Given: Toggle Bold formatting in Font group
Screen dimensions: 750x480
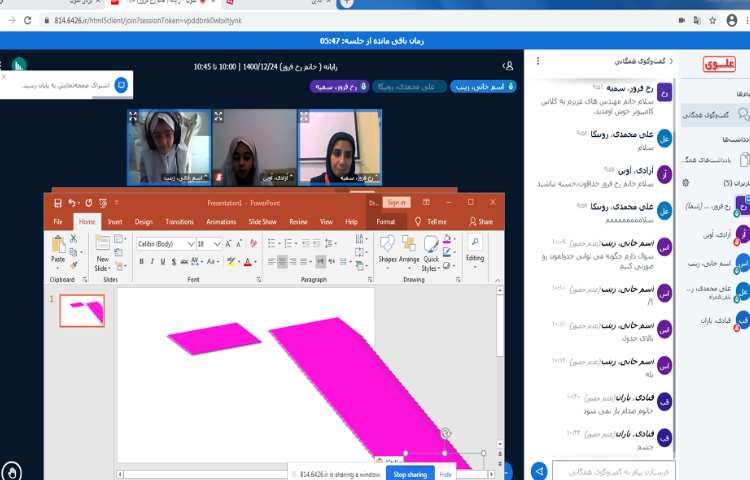Looking at the screenshot, I should 141,262.
